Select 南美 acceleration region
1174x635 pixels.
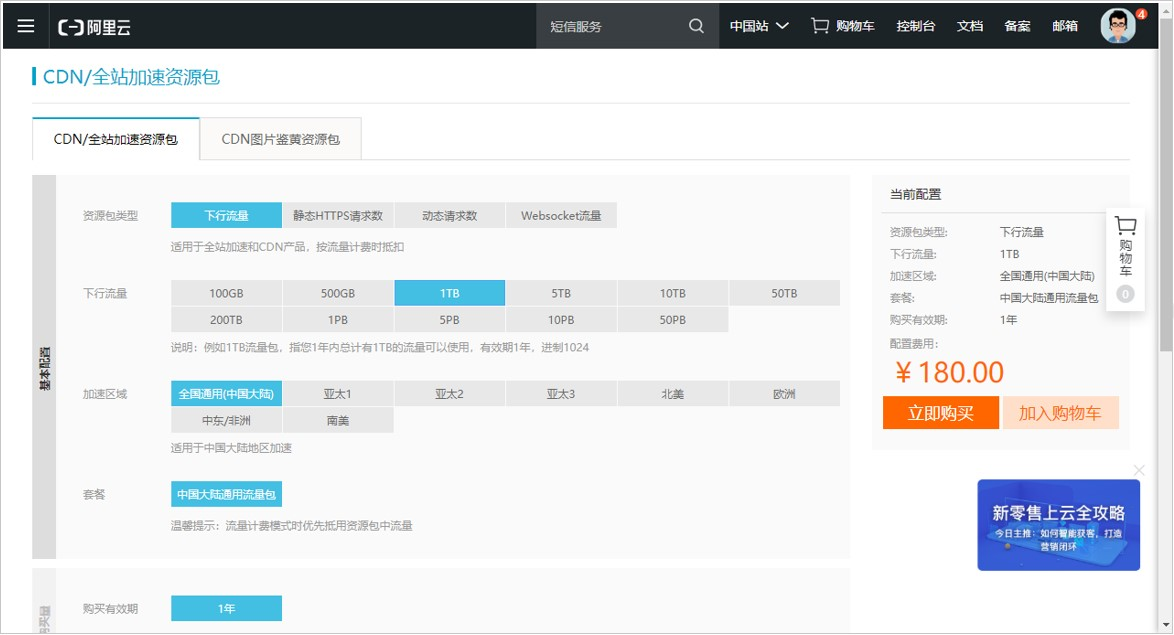(338, 421)
